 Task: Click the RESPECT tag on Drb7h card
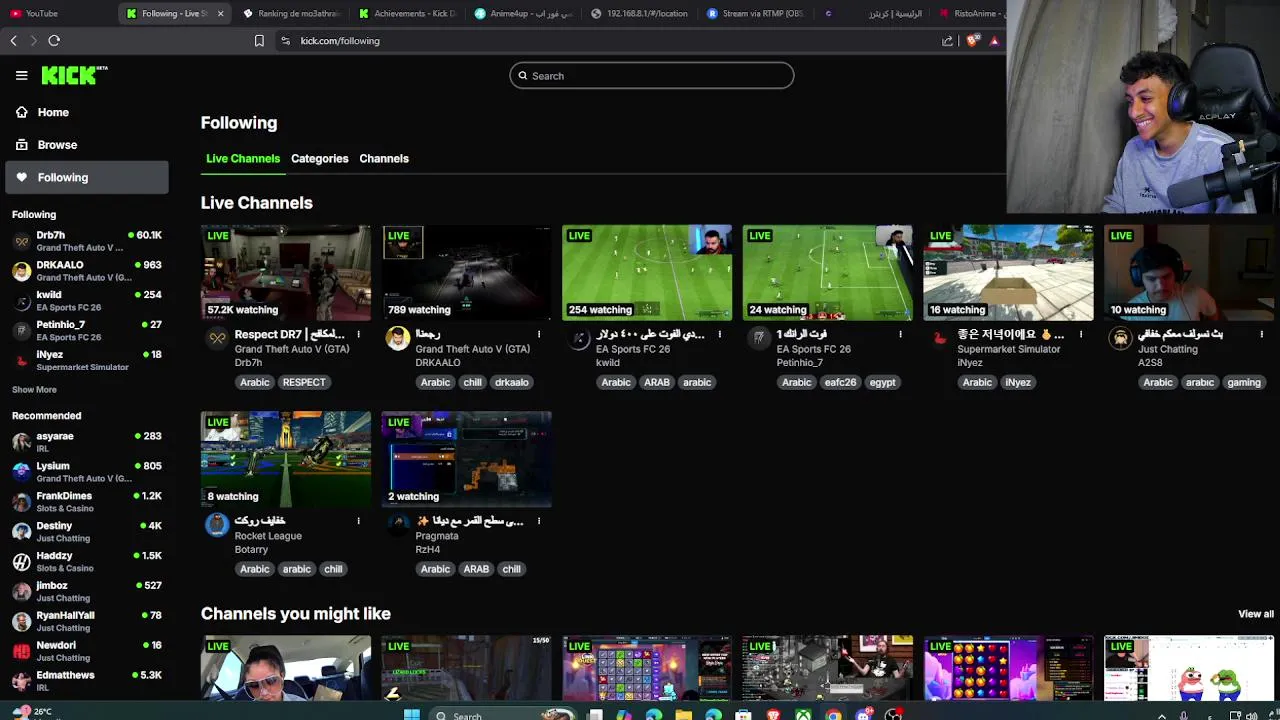pos(304,382)
